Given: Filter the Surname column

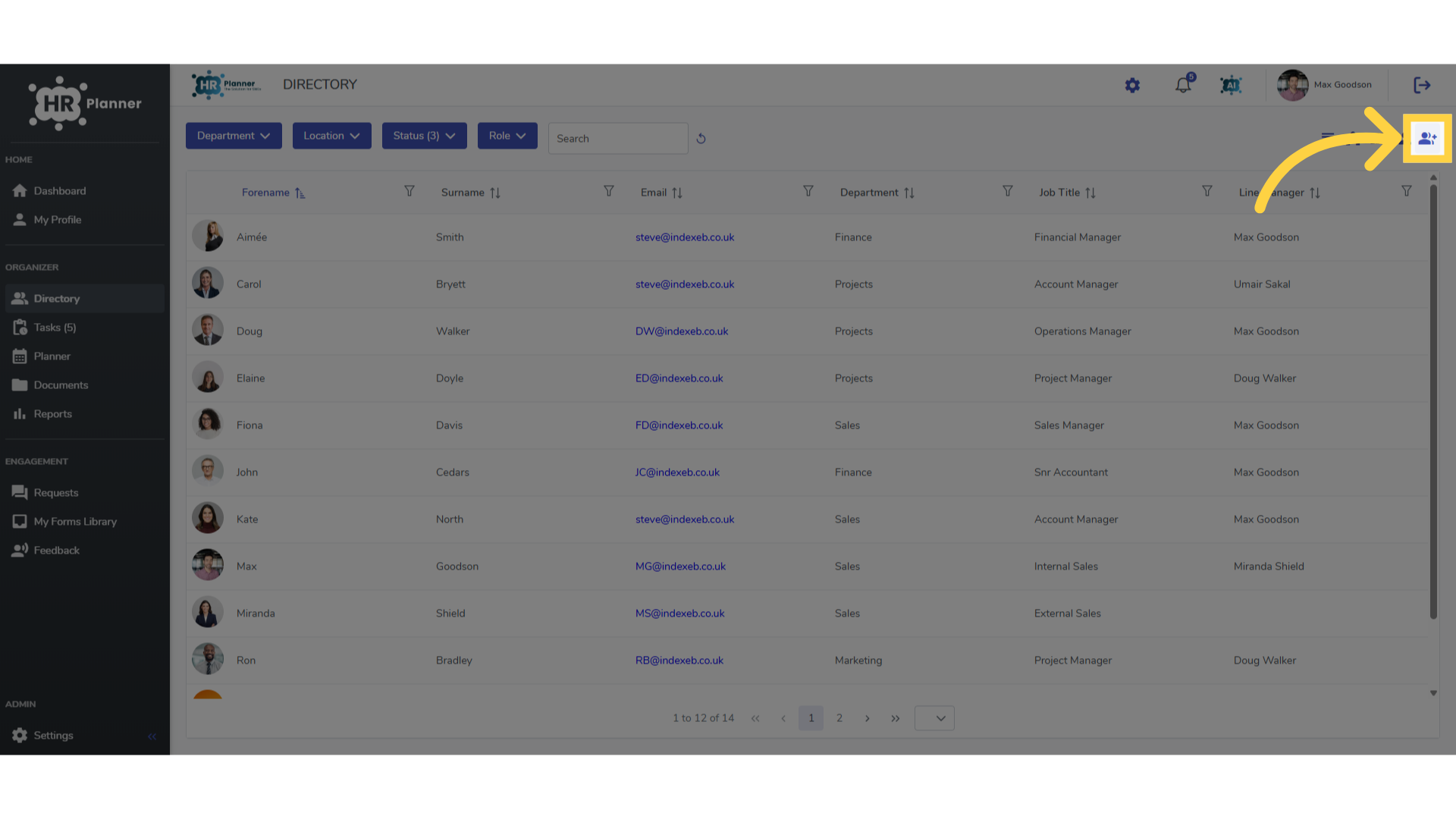Looking at the screenshot, I should coord(608,191).
